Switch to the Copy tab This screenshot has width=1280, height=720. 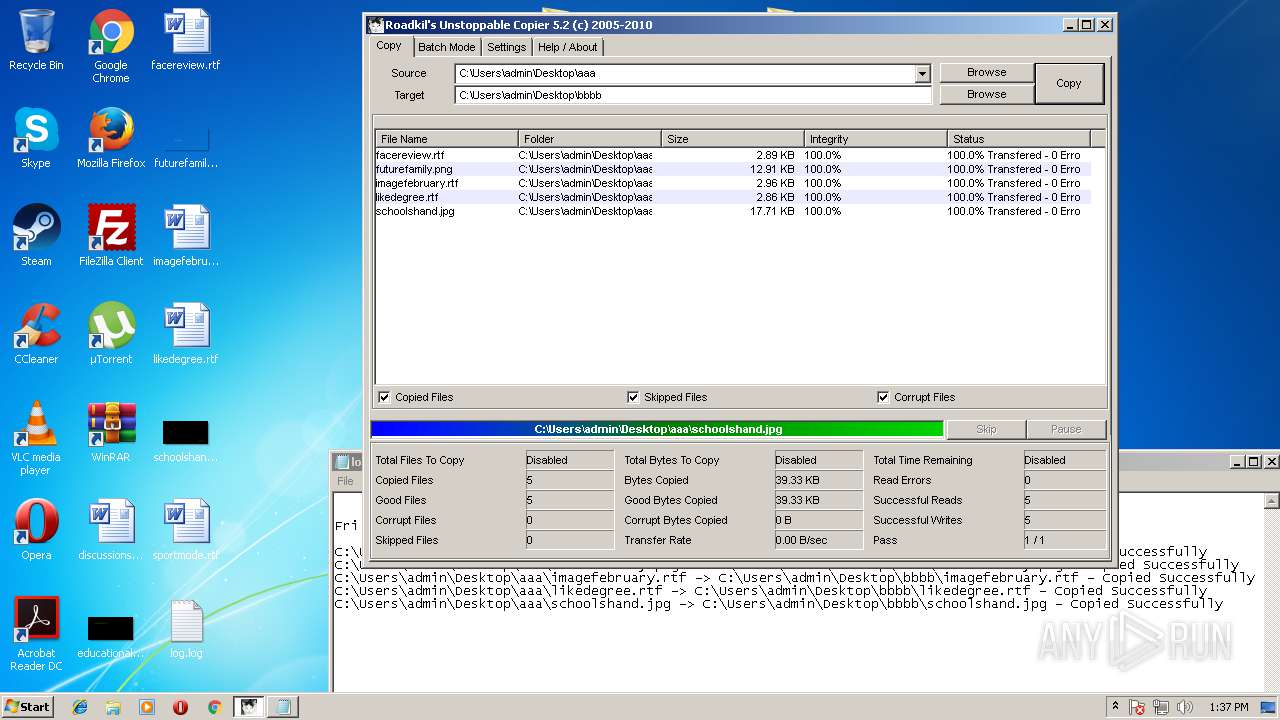[x=389, y=46]
